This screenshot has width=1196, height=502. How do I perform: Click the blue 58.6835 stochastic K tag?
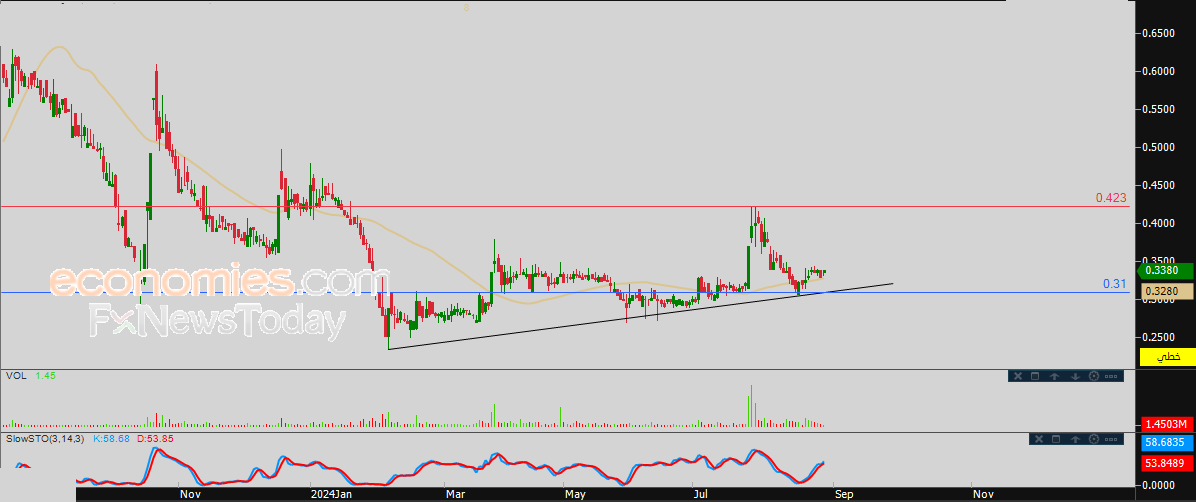point(1166,442)
